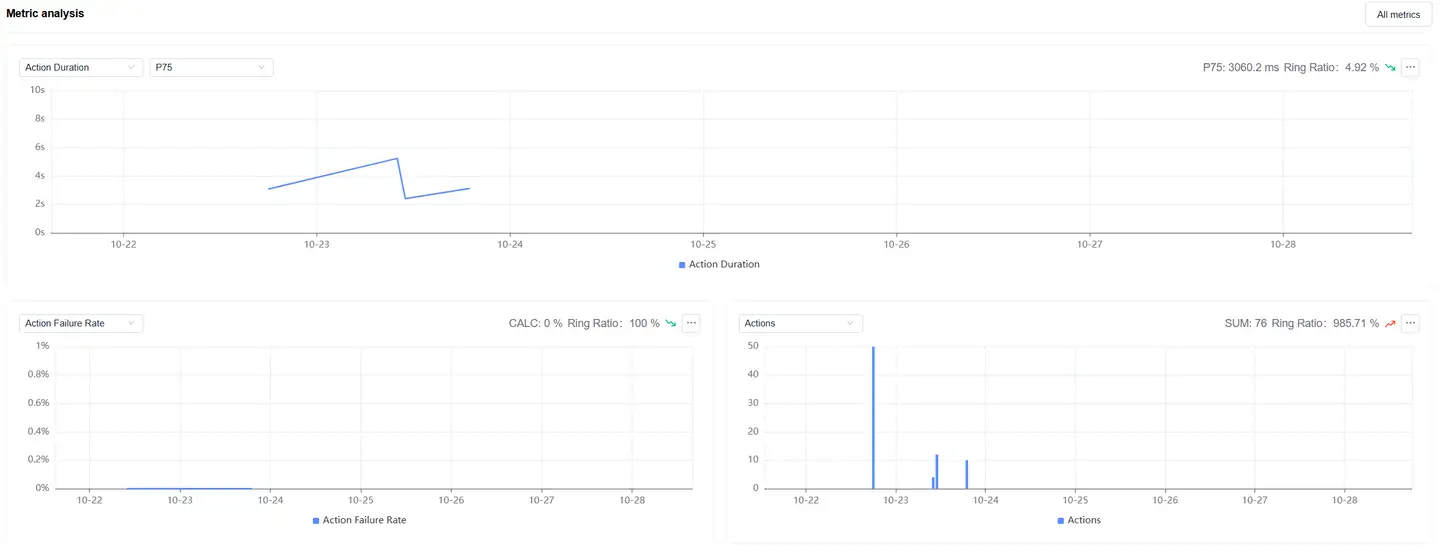Open more options menu for Actions chart
The width and height of the screenshot is (1440, 556).
1410,324
